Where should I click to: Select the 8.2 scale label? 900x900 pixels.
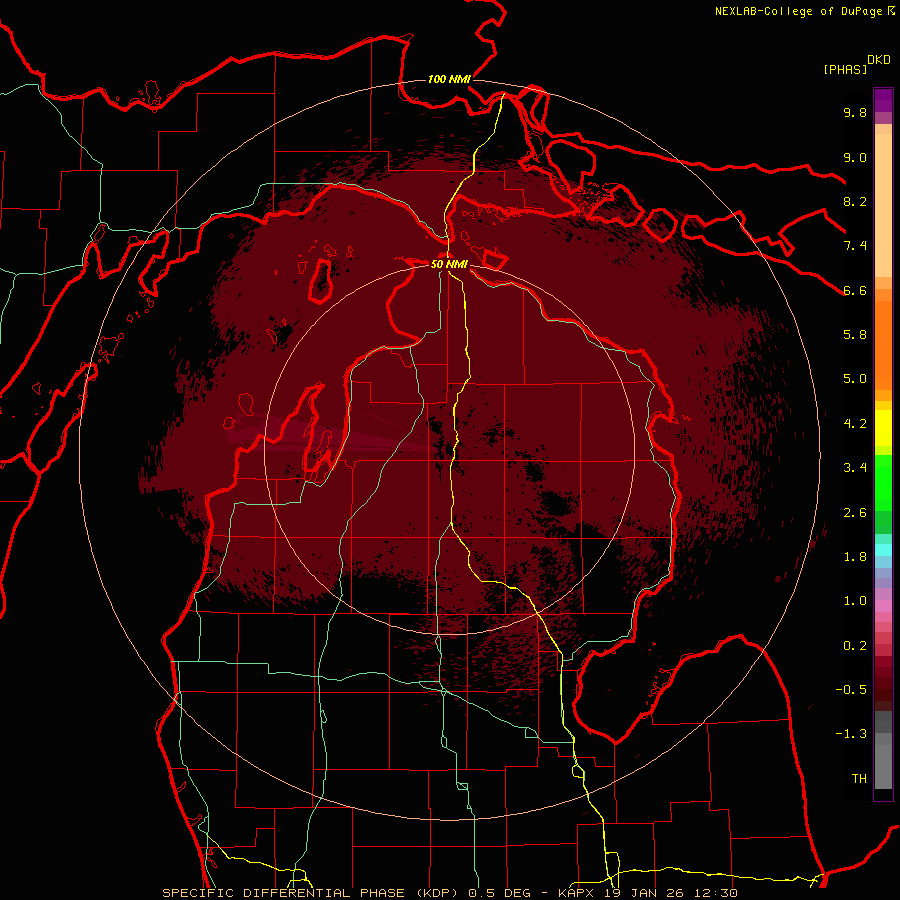855,201
